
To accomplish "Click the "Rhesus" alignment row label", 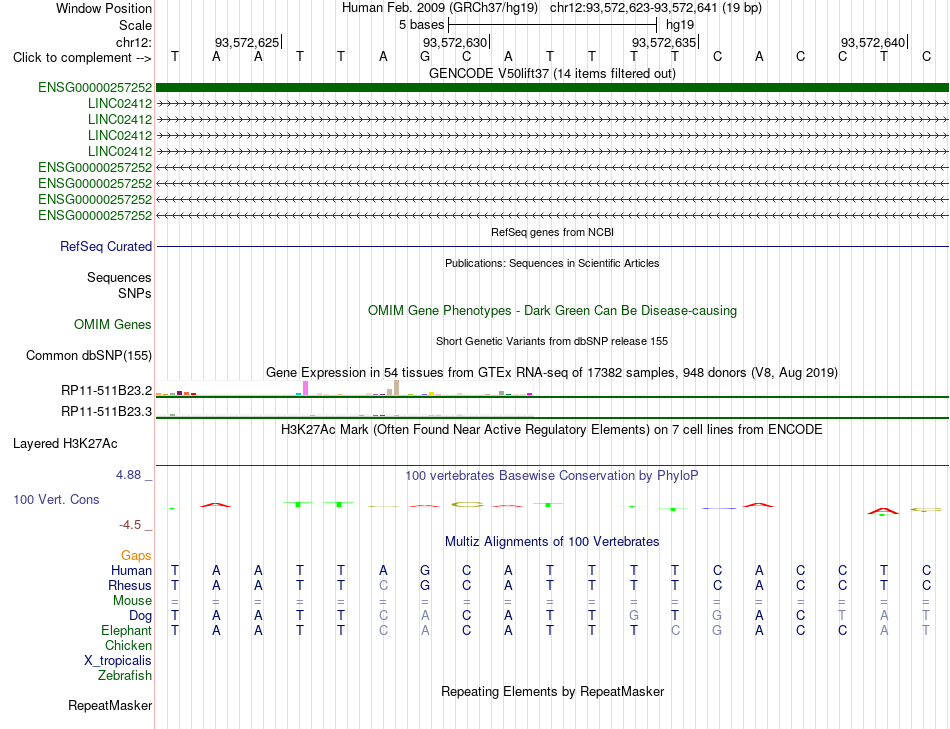I will coord(130,585).
